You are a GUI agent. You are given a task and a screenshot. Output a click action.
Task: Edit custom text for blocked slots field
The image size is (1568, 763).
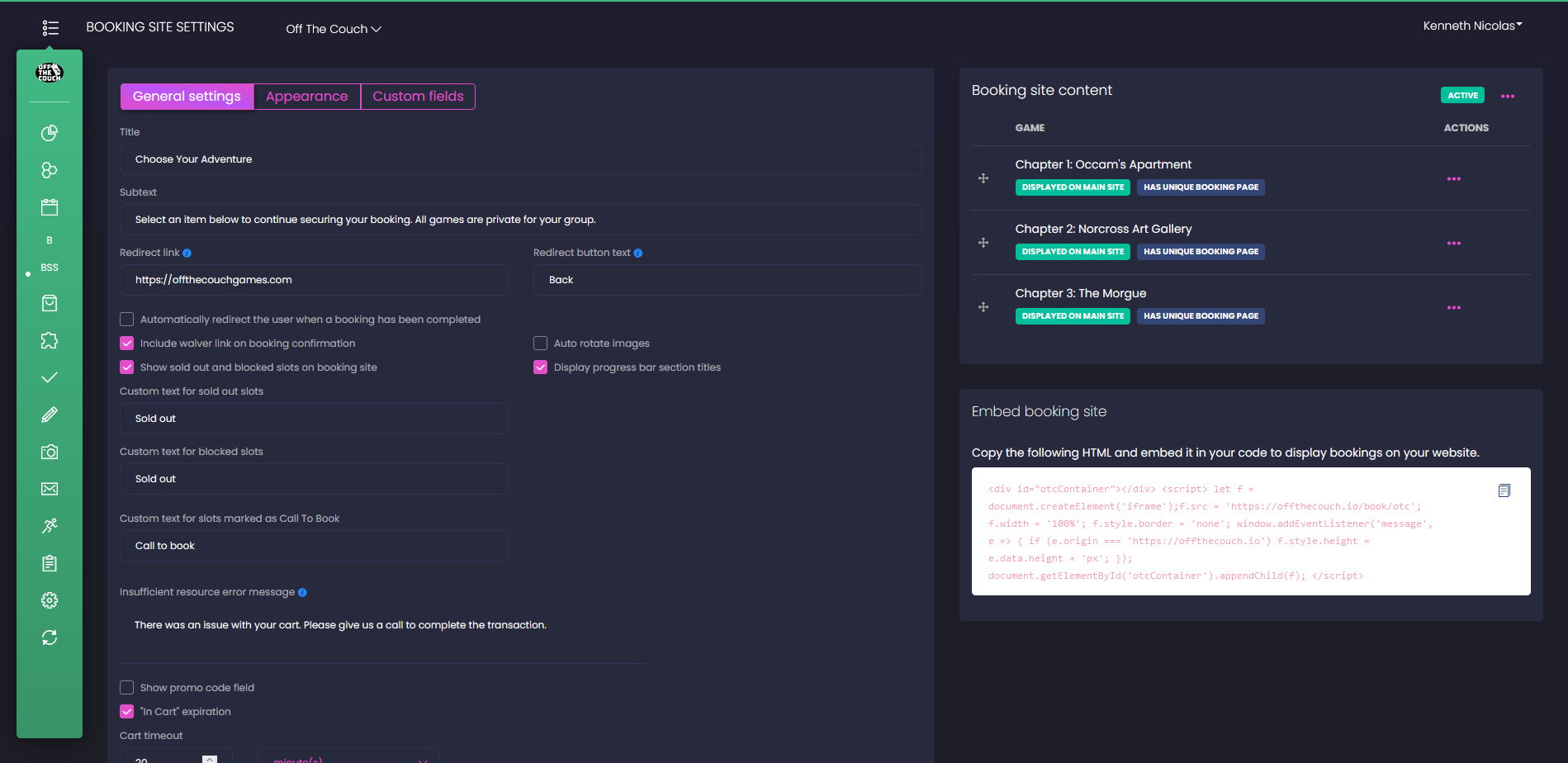tap(314, 479)
